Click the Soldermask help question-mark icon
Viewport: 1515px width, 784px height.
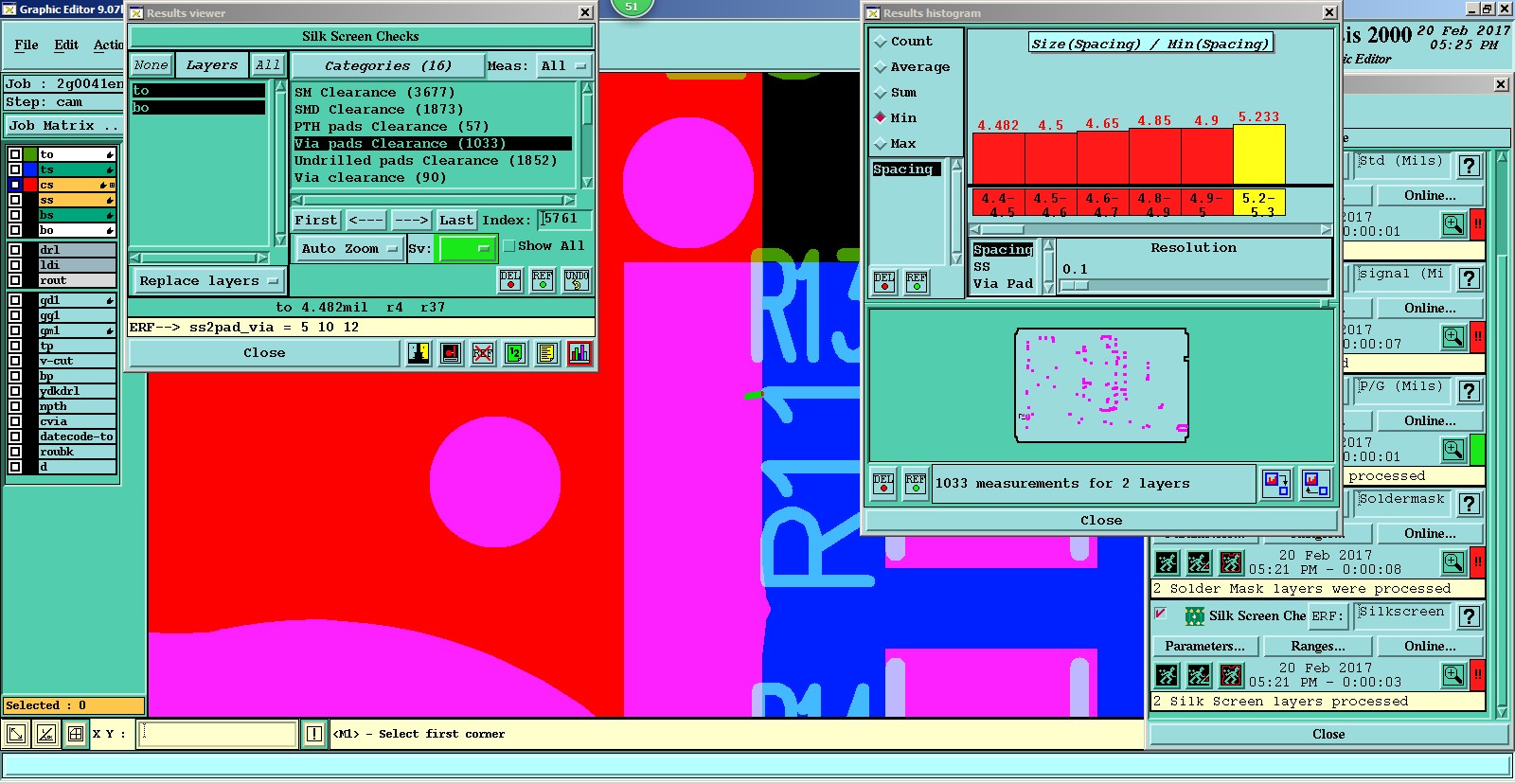tap(1470, 504)
